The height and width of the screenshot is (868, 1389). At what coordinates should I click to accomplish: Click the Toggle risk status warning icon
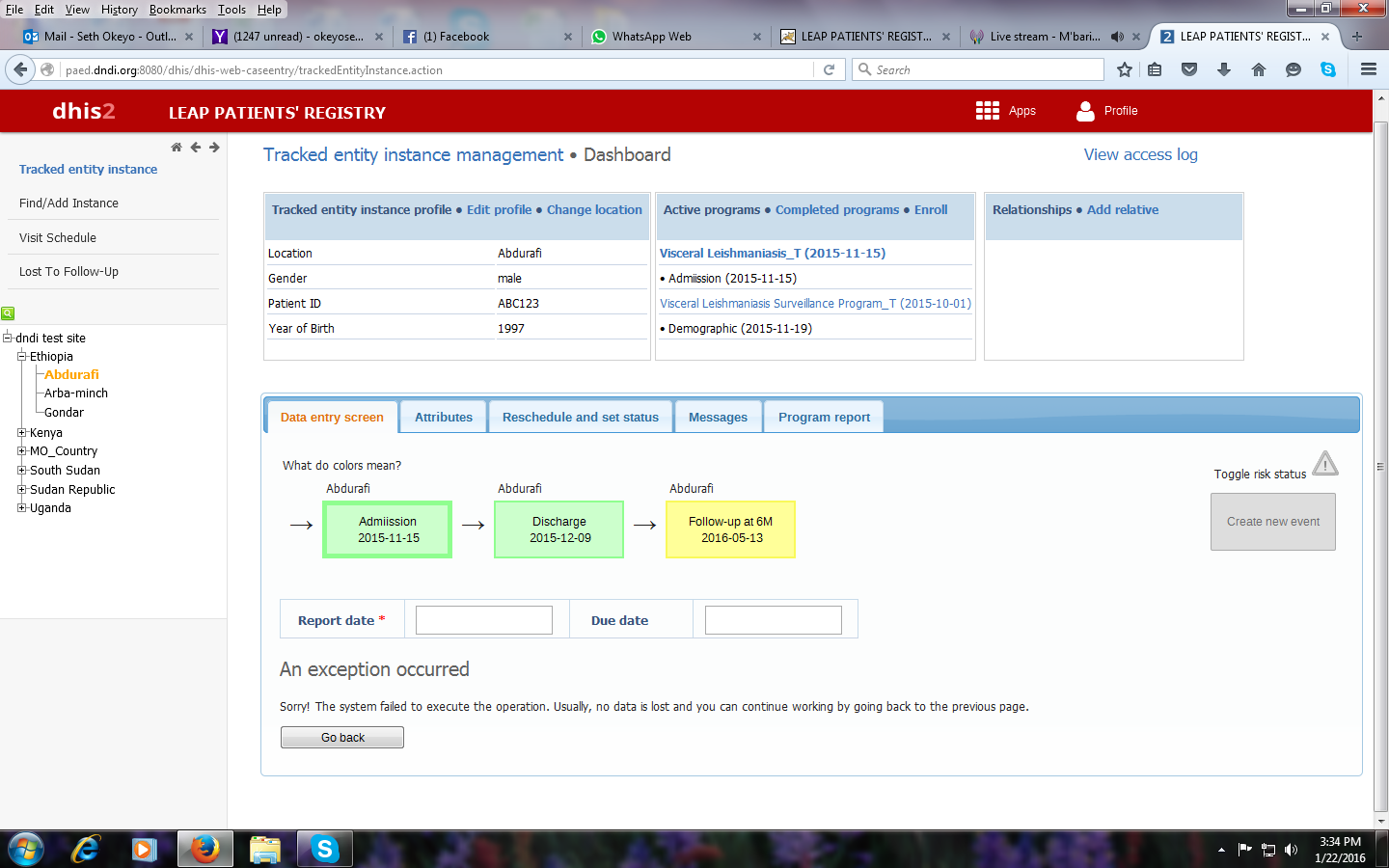click(x=1325, y=464)
